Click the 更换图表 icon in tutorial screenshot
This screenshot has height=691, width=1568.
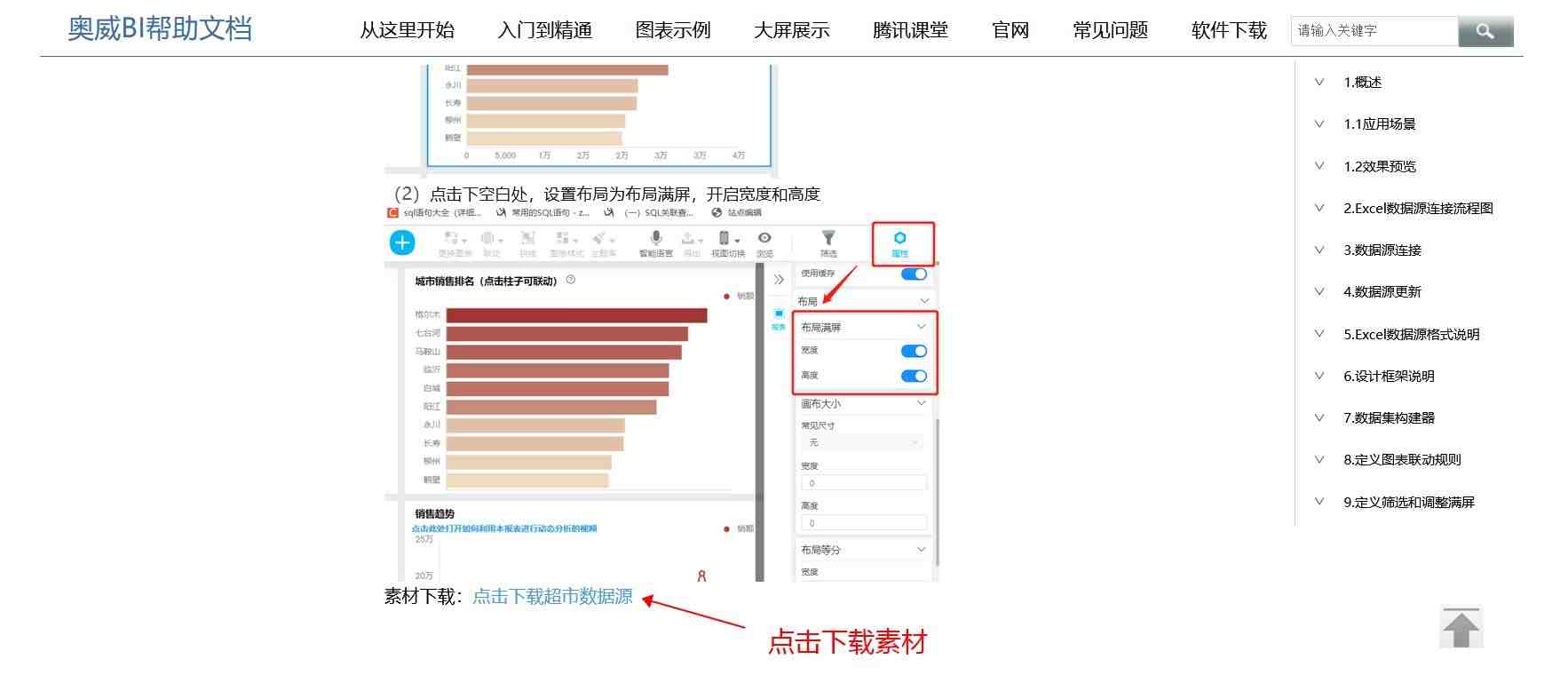451,238
